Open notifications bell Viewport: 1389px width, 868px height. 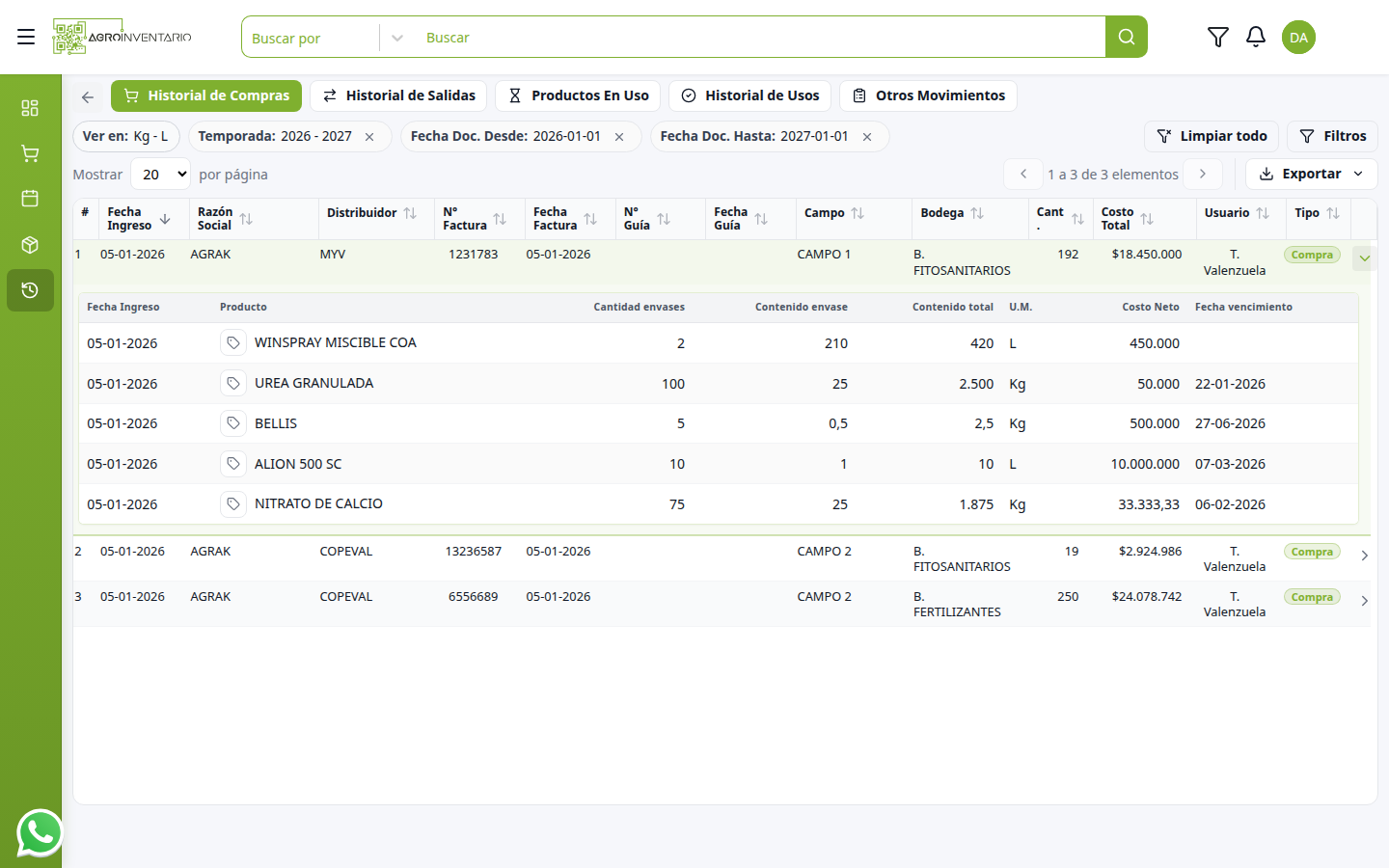1255,37
